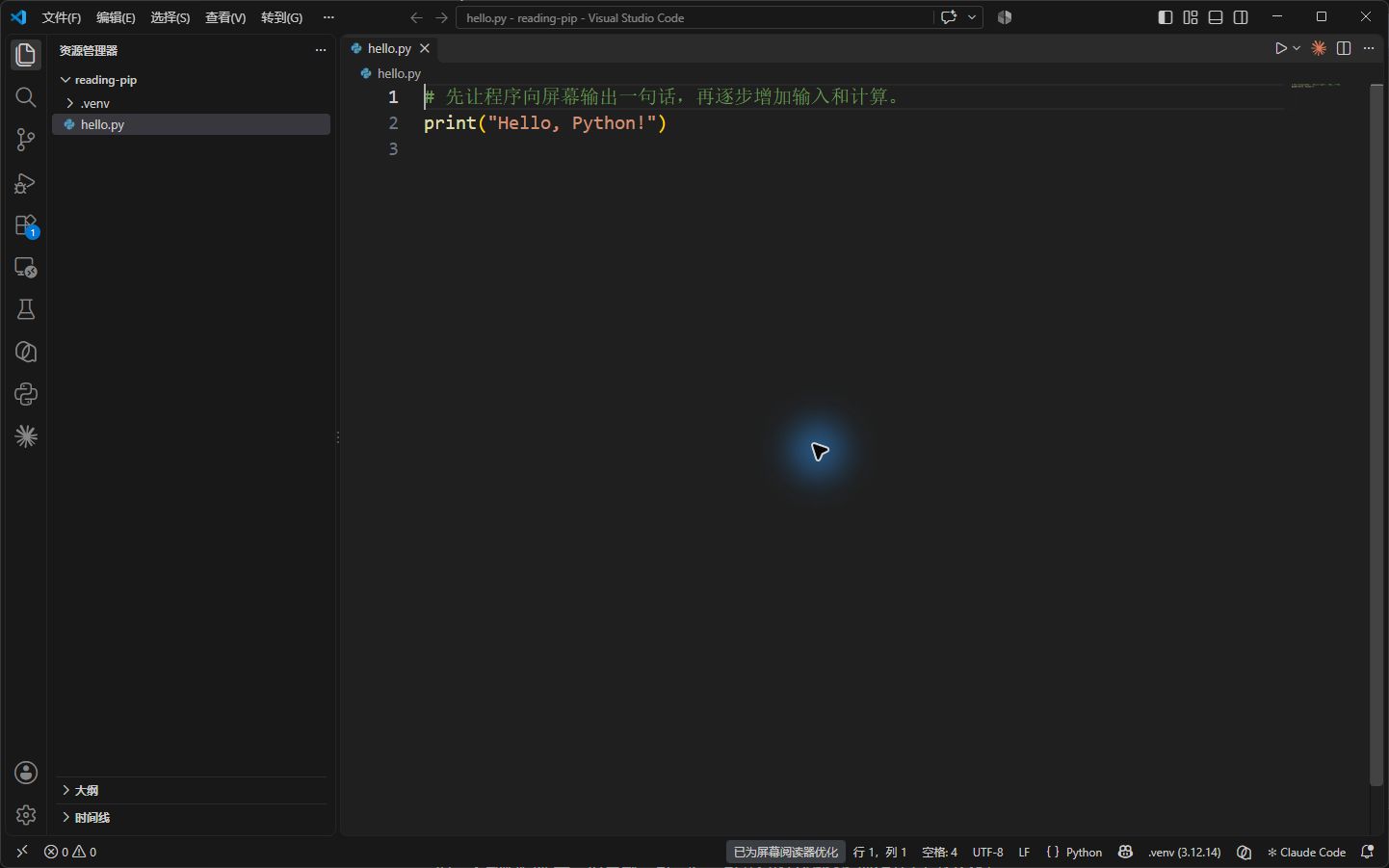The image size is (1389, 868).
Task: Open Source Control view icon
Action: click(x=26, y=140)
